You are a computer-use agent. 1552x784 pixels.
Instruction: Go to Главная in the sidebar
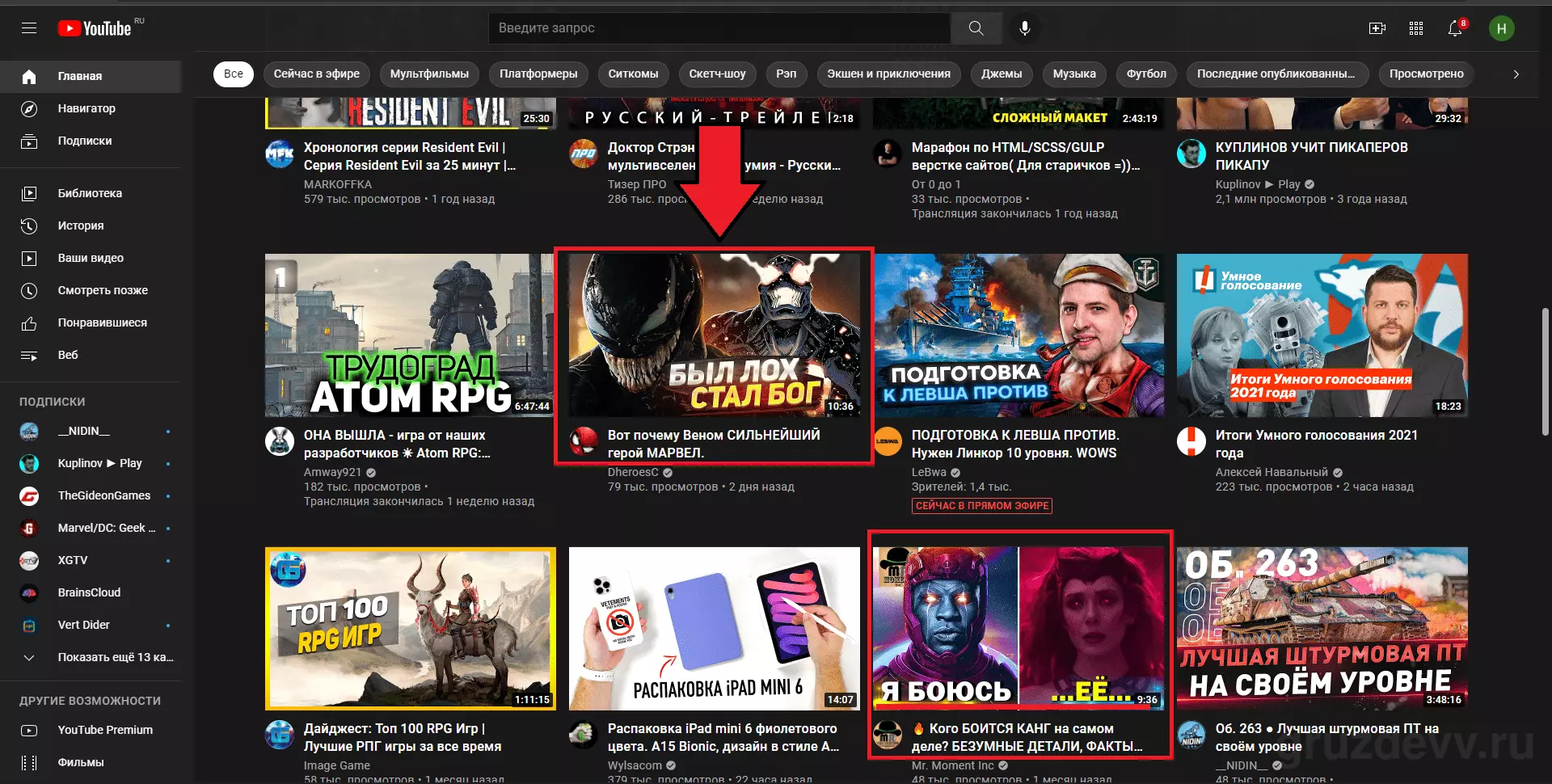[x=91, y=76]
